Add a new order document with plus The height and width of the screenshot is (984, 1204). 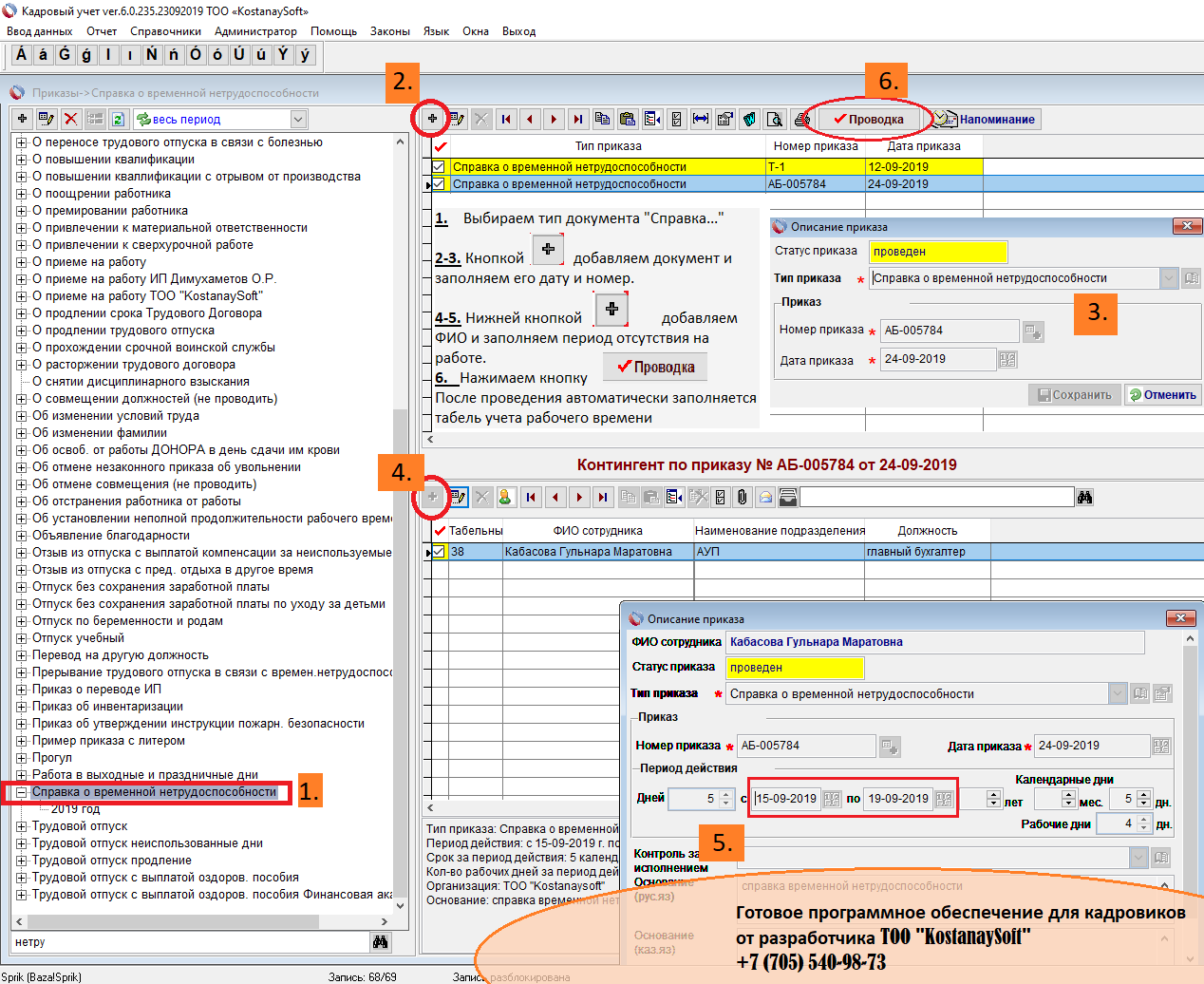[432, 119]
